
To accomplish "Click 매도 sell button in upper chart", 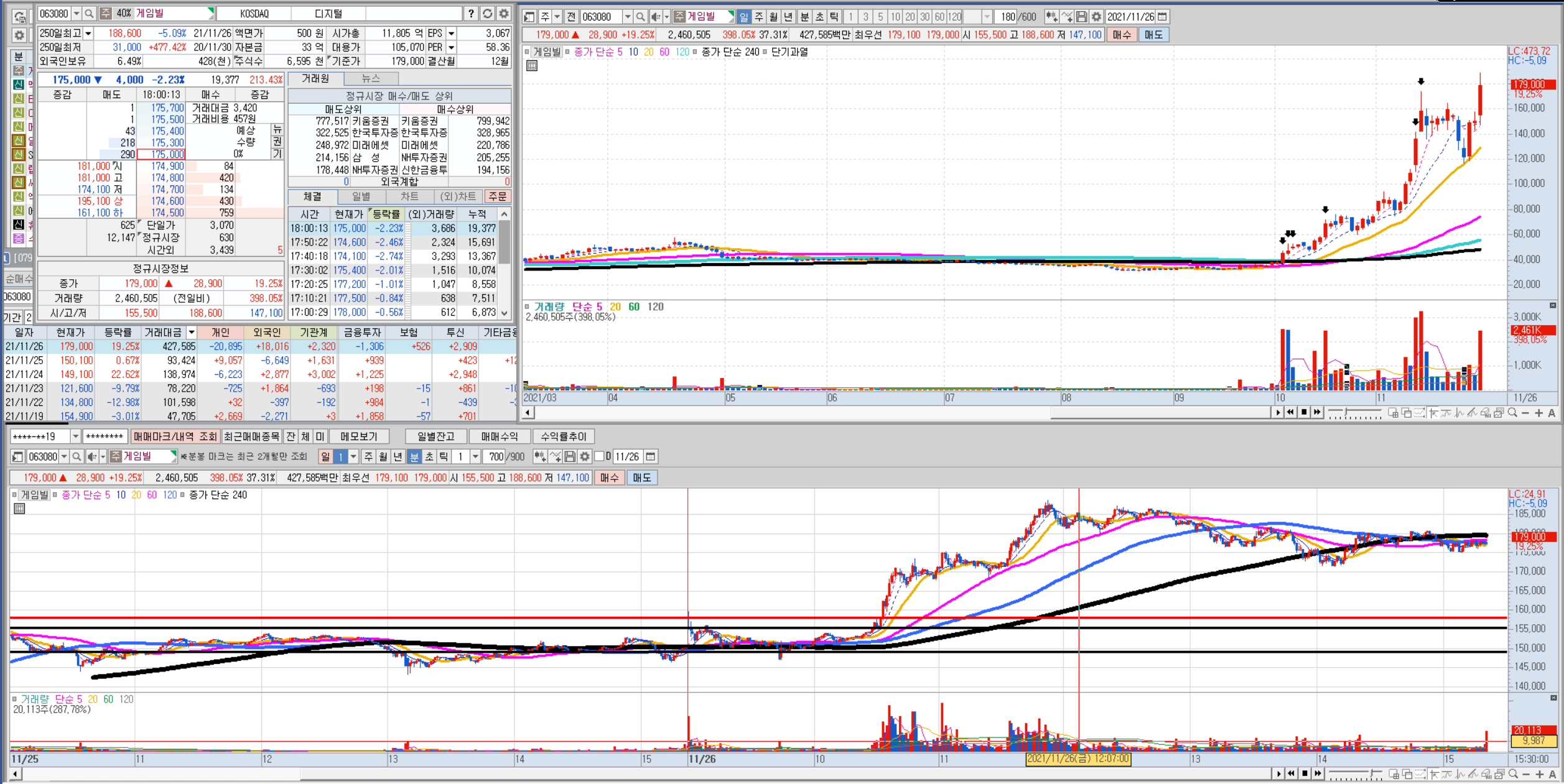I will pyautogui.click(x=1153, y=35).
